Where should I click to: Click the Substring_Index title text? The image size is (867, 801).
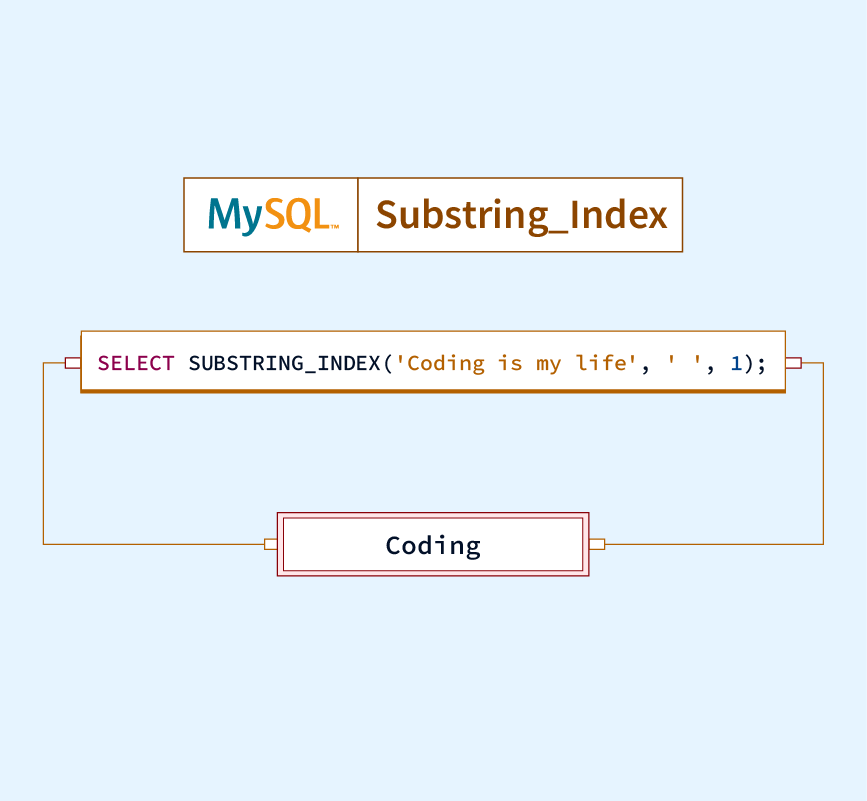[x=521, y=215]
